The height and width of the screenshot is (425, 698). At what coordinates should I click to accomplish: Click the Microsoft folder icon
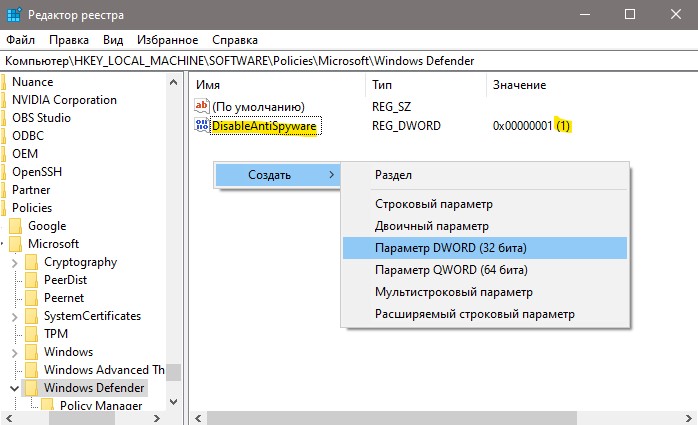tap(16, 244)
